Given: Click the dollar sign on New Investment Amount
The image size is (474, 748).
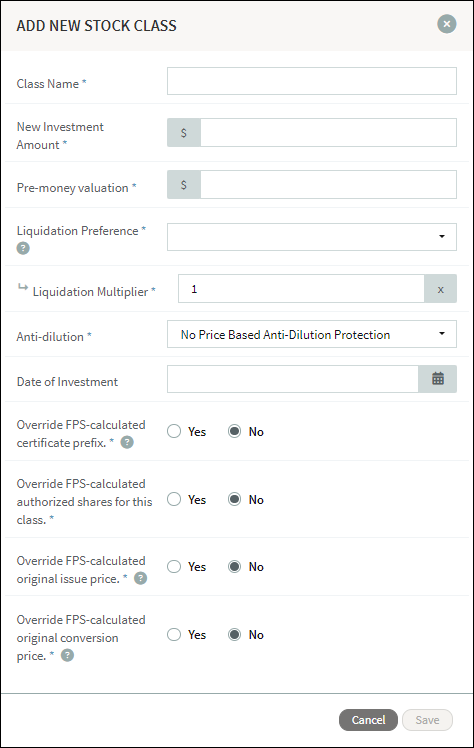Looking at the screenshot, I should point(184,133).
